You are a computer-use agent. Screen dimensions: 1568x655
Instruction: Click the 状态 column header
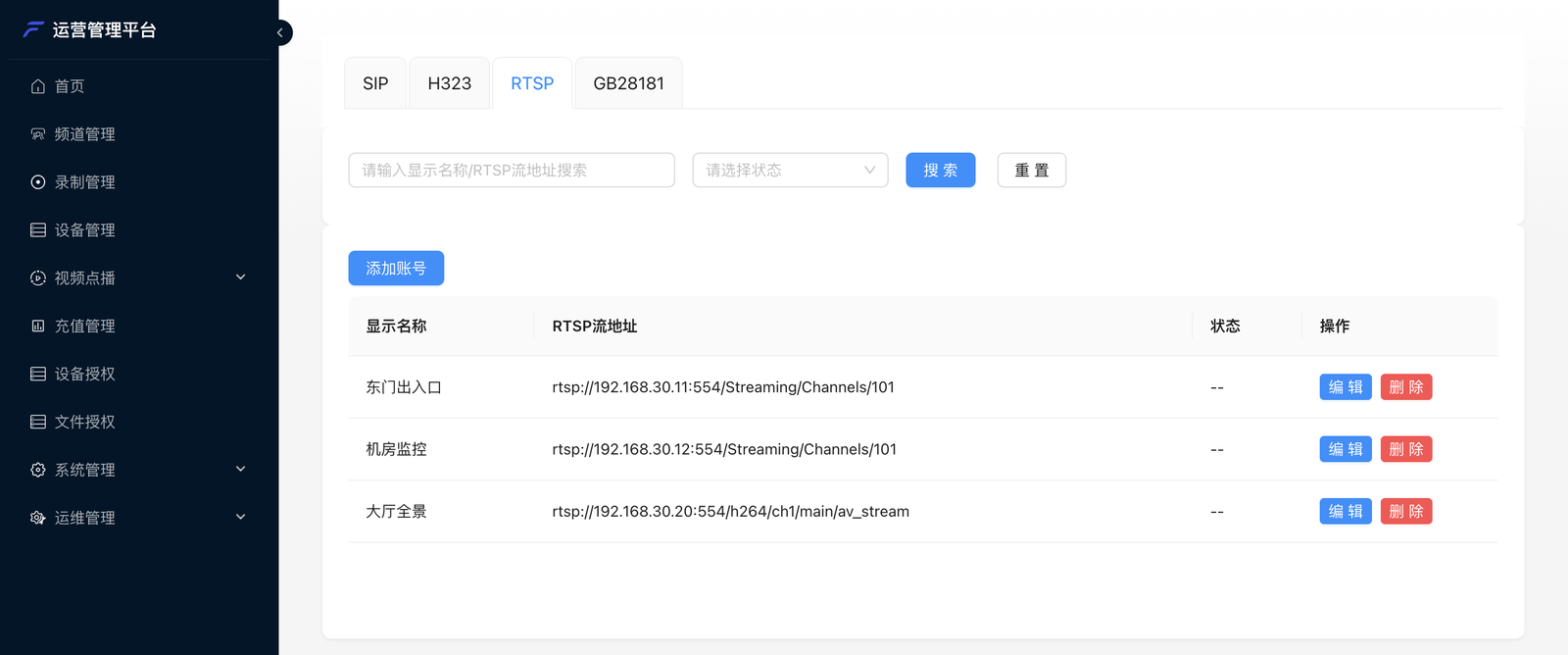point(1225,326)
